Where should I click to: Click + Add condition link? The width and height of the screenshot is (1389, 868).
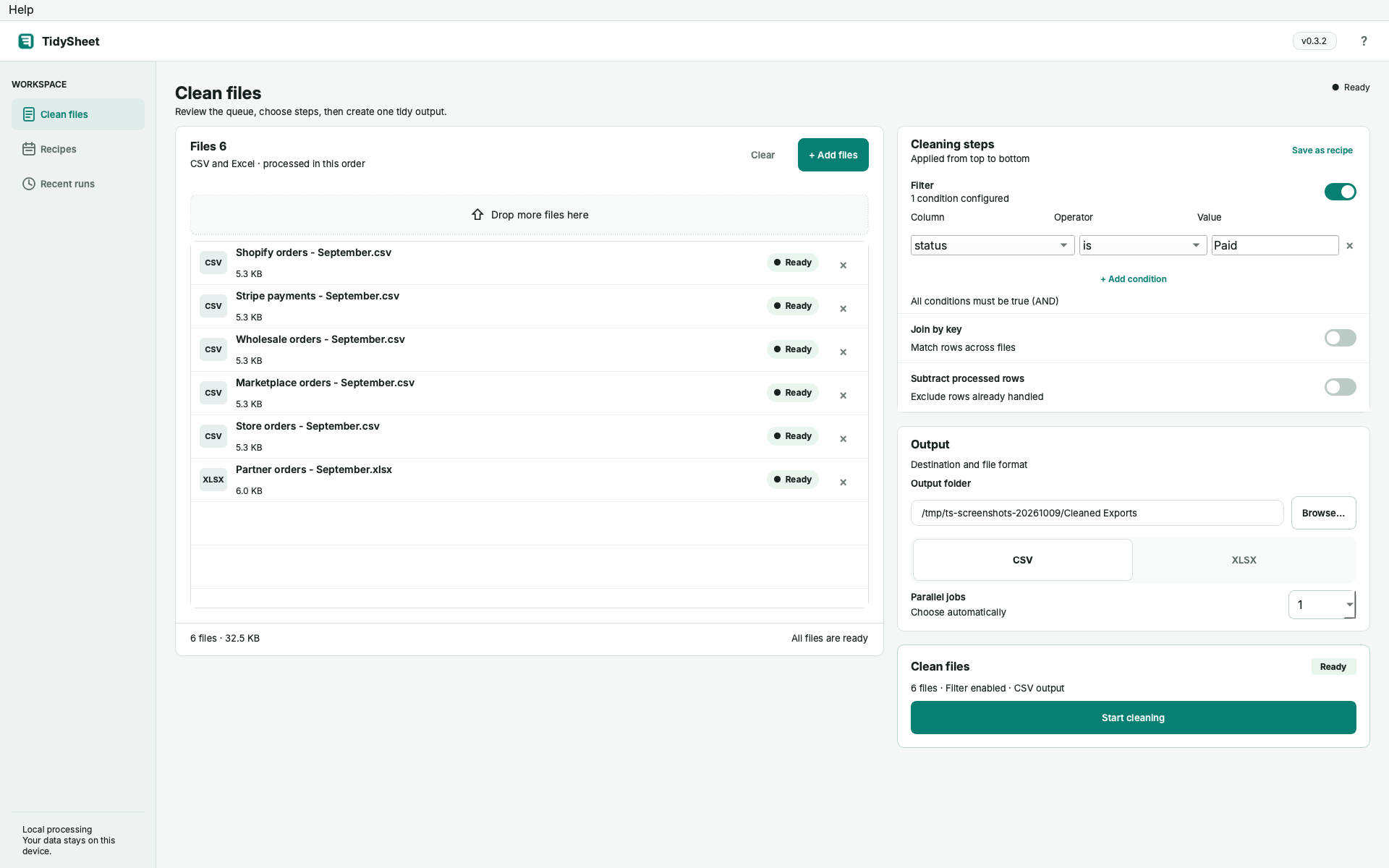coord(1133,279)
